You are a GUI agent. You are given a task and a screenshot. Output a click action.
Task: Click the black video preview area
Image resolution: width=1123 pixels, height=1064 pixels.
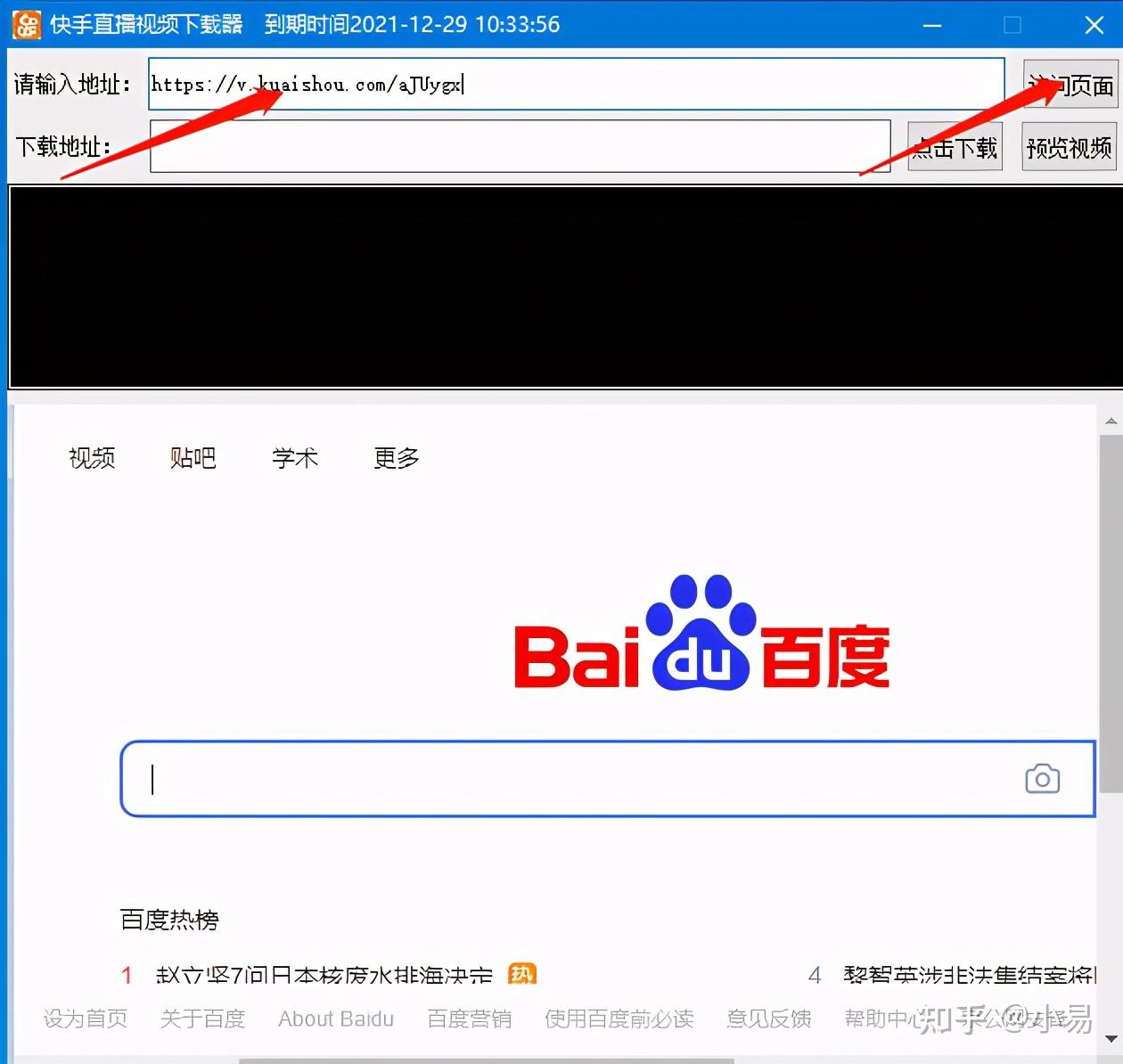(x=565, y=287)
